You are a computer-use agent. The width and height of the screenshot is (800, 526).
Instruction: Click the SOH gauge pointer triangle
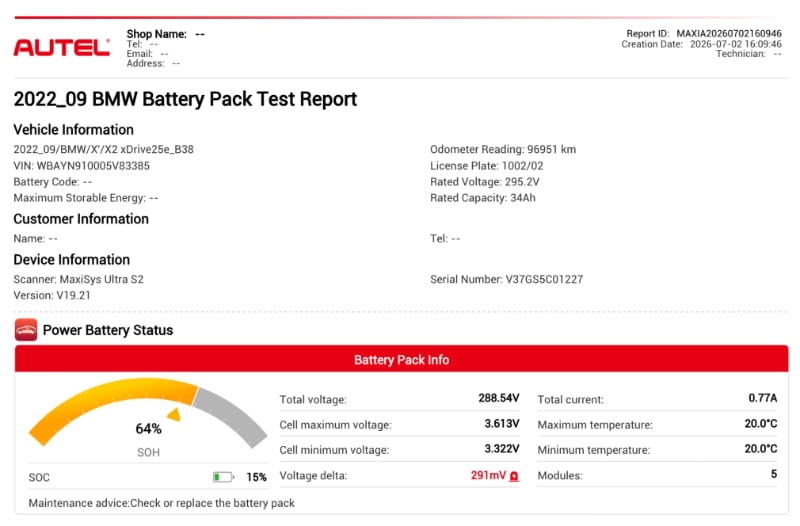(x=174, y=414)
